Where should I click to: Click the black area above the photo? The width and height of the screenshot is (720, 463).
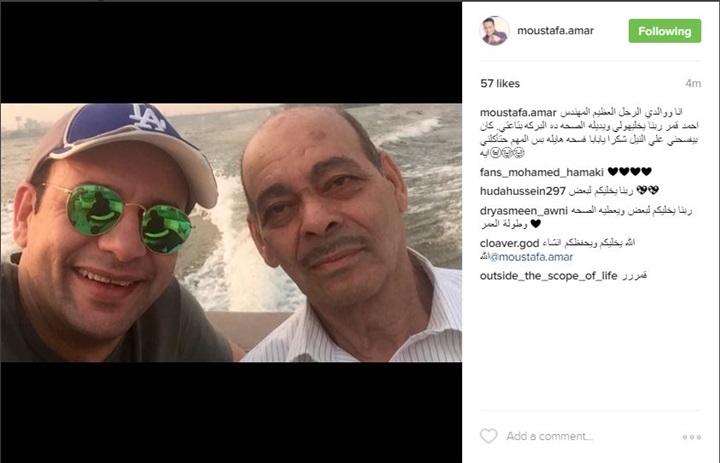[231, 53]
